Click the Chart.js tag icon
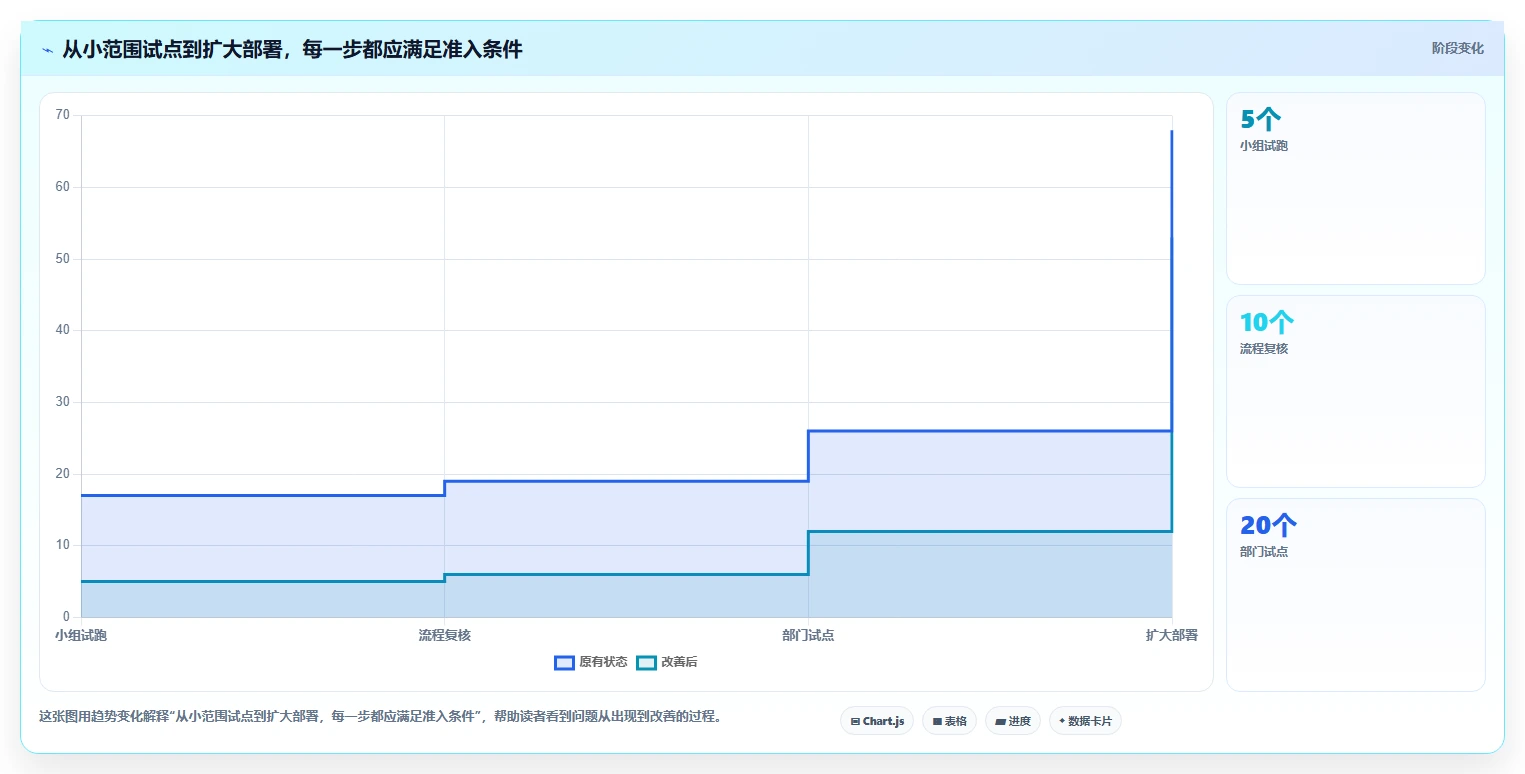 coord(855,721)
